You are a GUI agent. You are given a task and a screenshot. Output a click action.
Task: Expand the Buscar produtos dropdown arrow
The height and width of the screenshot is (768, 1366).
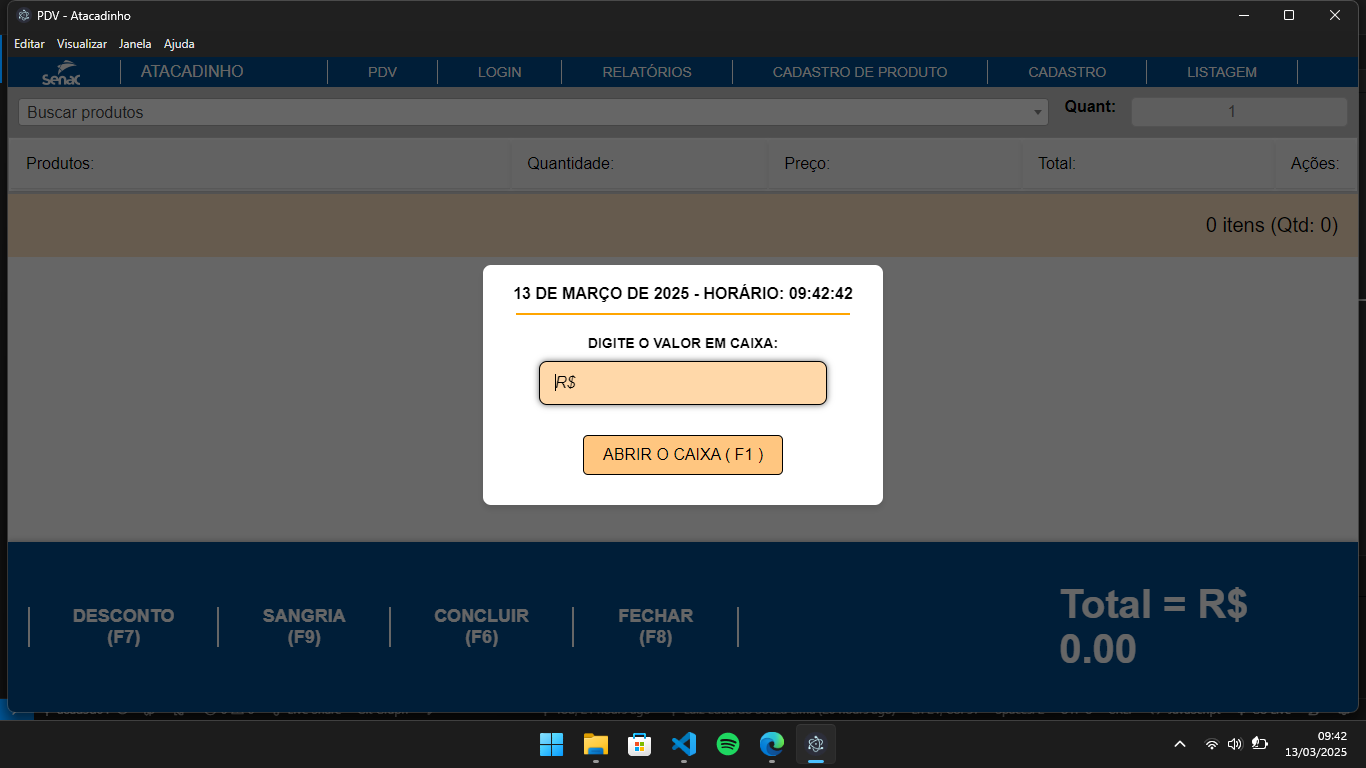(1037, 113)
